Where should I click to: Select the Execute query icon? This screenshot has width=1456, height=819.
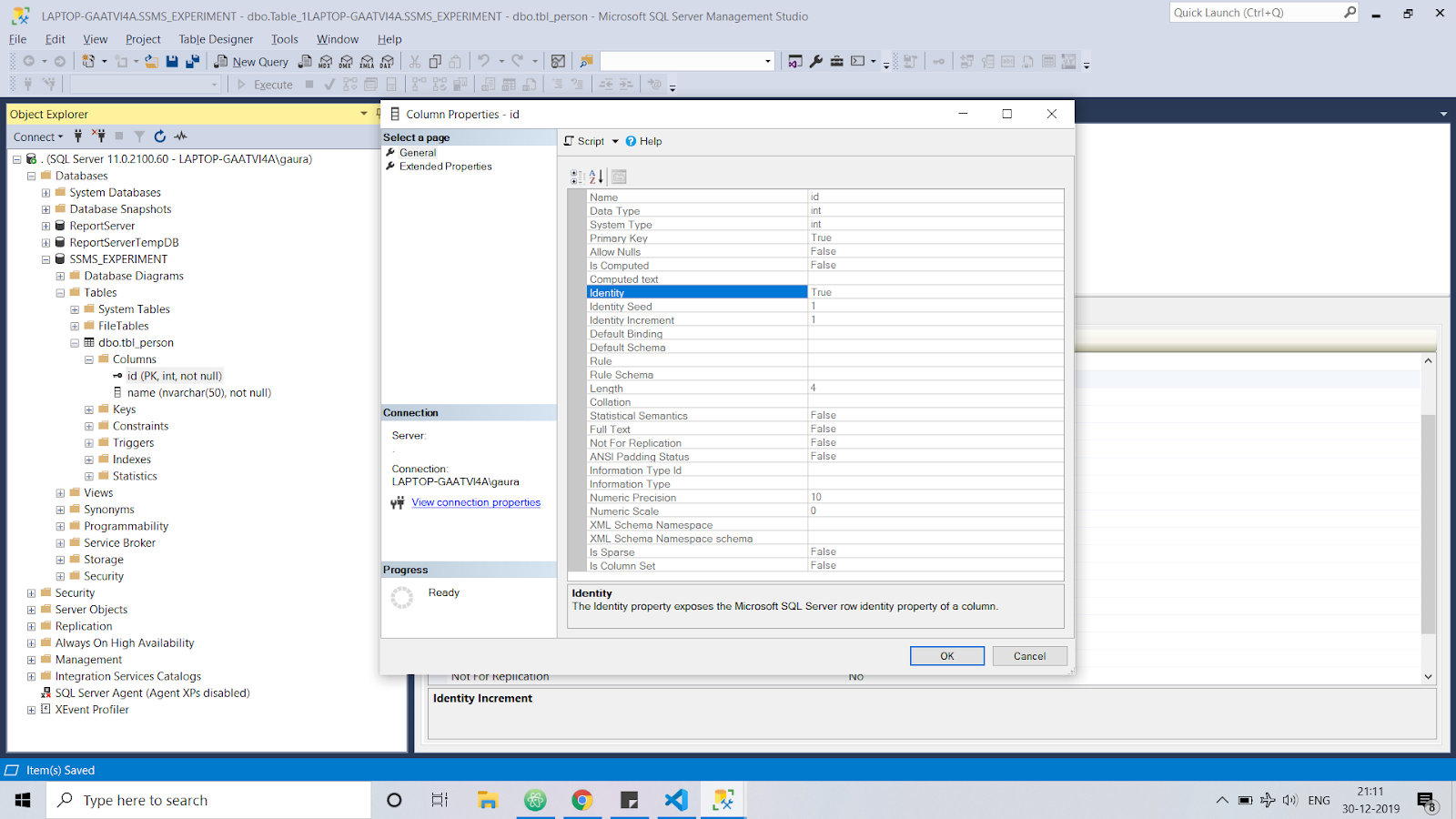click(241, 84)
